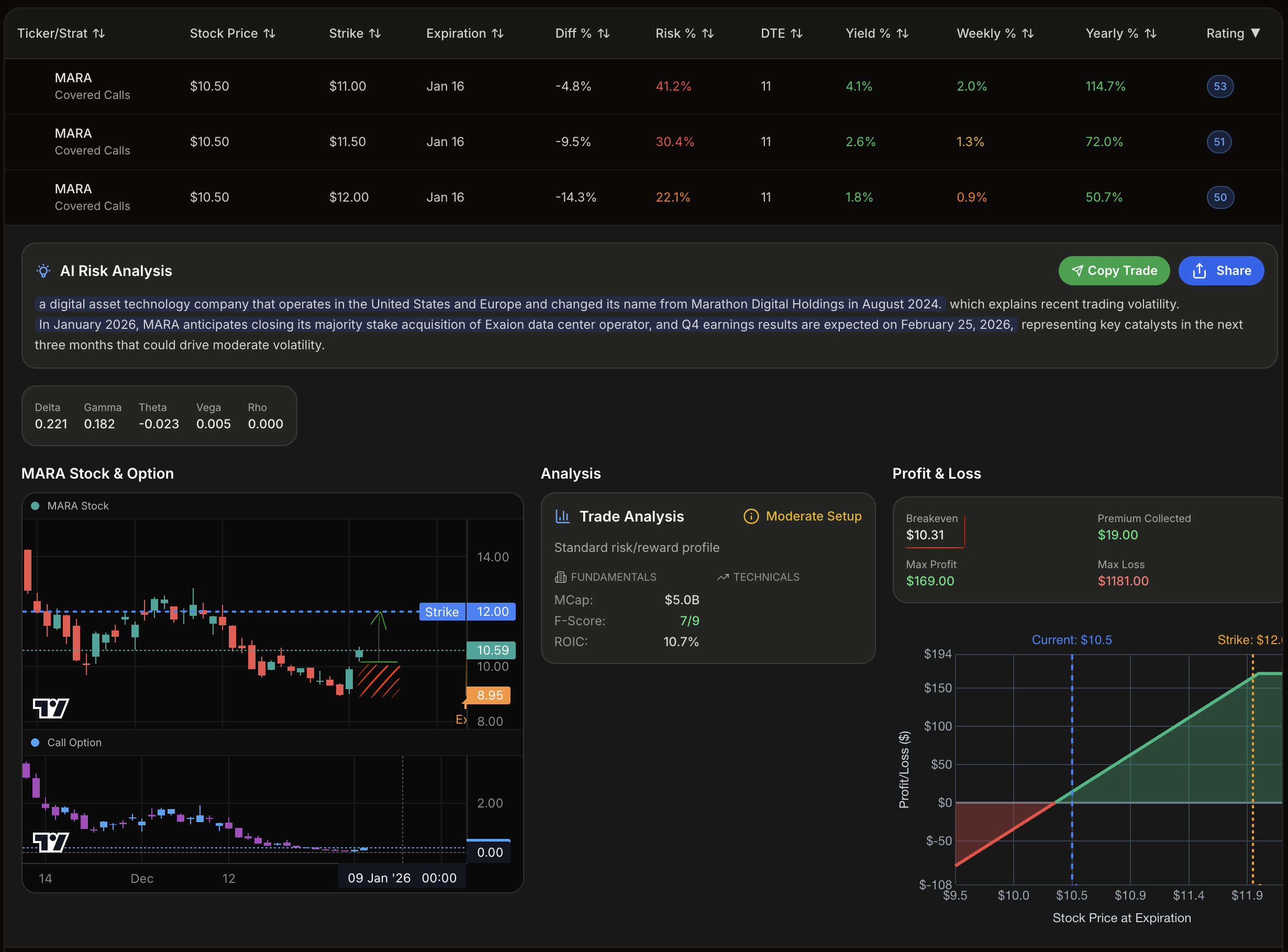Click the Call Option 0.00 price label
Image resolution: width=1288 pixels, height=952 pixels.
tap(489, 853)
